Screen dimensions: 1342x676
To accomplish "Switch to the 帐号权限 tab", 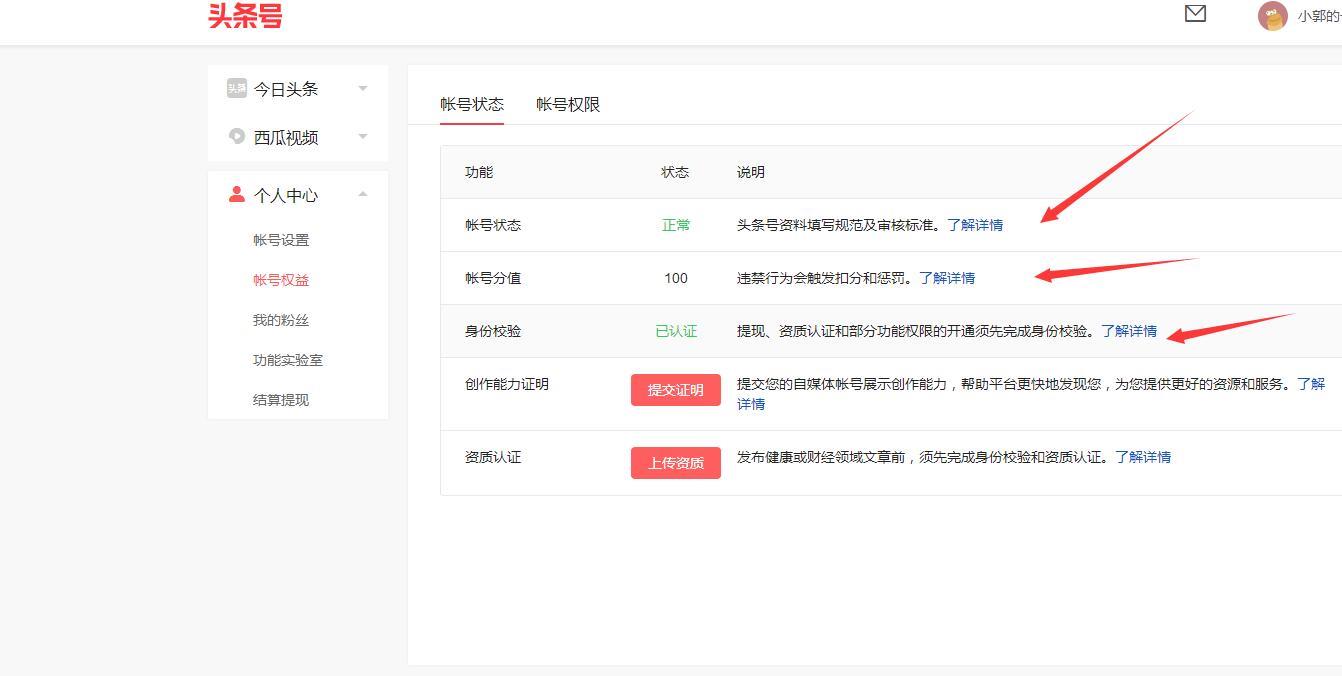I will pos(568,105).
